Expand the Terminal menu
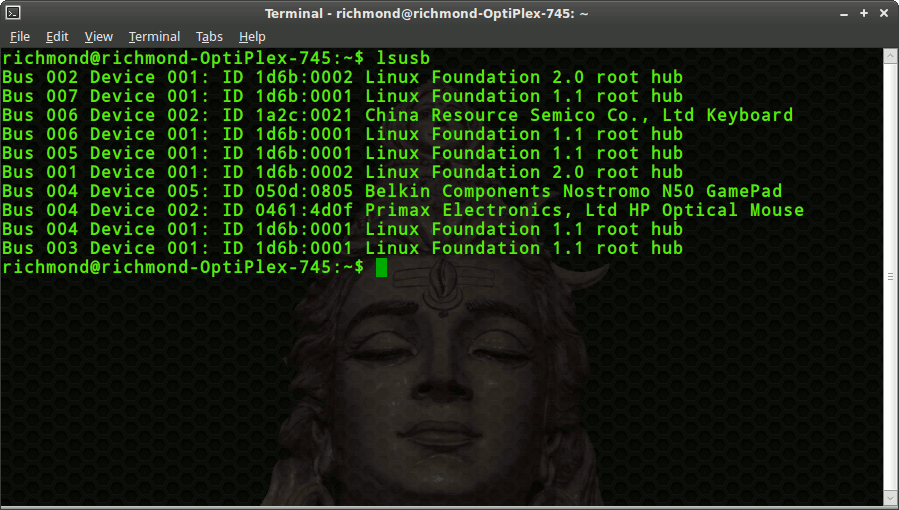 (x=154, y=37)
